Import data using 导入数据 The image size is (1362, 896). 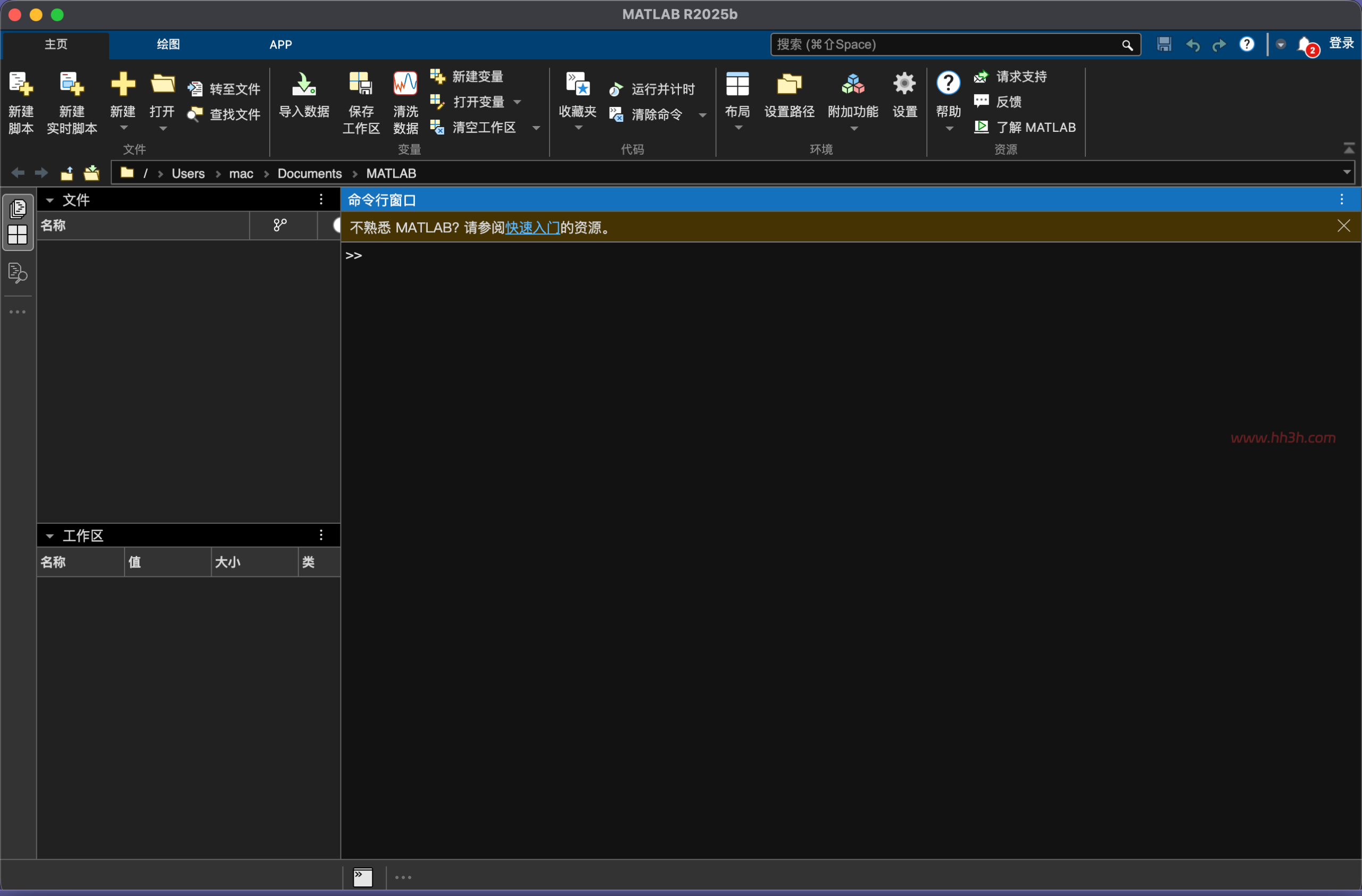[x=304, y=95]
